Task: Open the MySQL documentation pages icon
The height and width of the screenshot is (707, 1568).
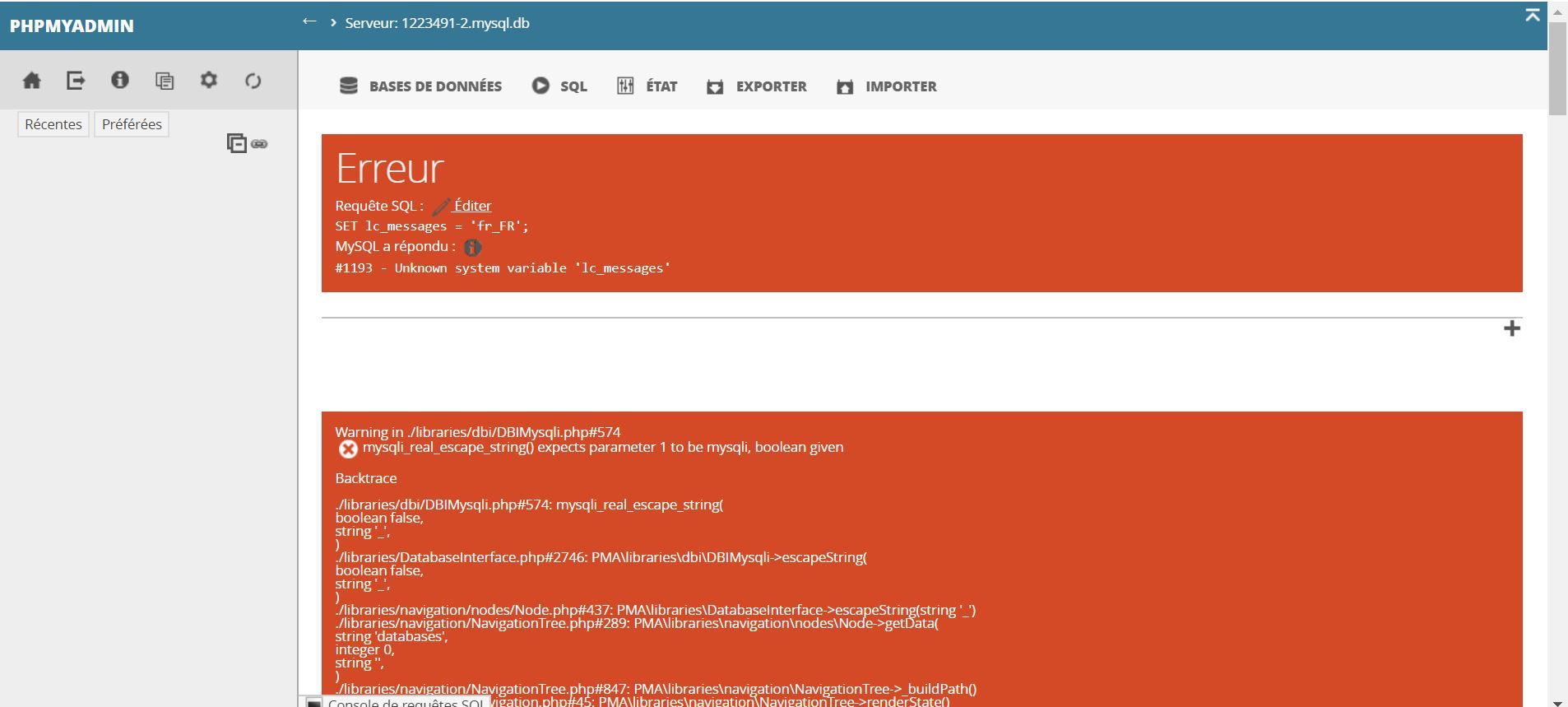Action: (165, 81)
